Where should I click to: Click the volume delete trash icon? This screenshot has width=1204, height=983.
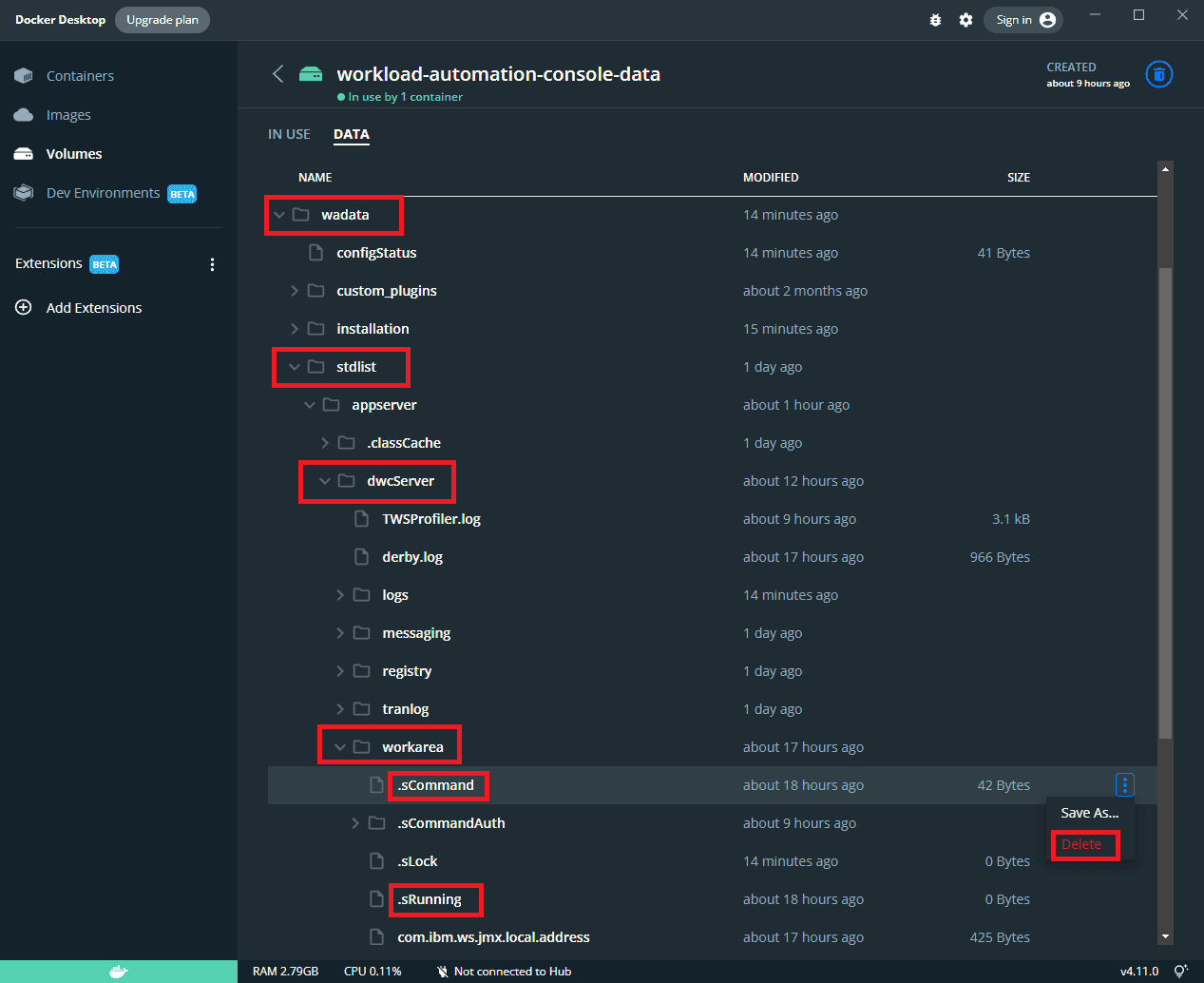(1158, 74)
